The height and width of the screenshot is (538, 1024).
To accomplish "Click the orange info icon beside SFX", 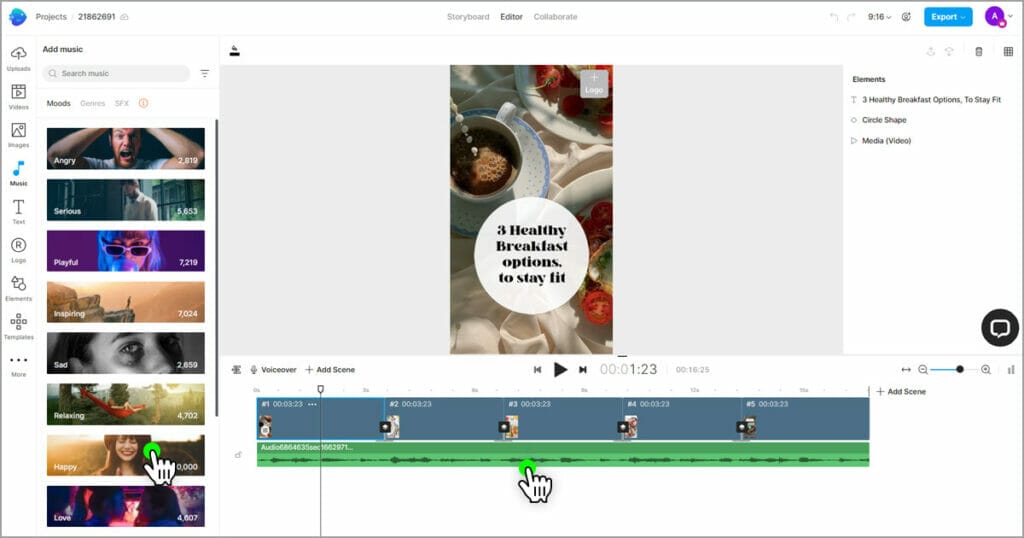I will [x=144, y=103].
